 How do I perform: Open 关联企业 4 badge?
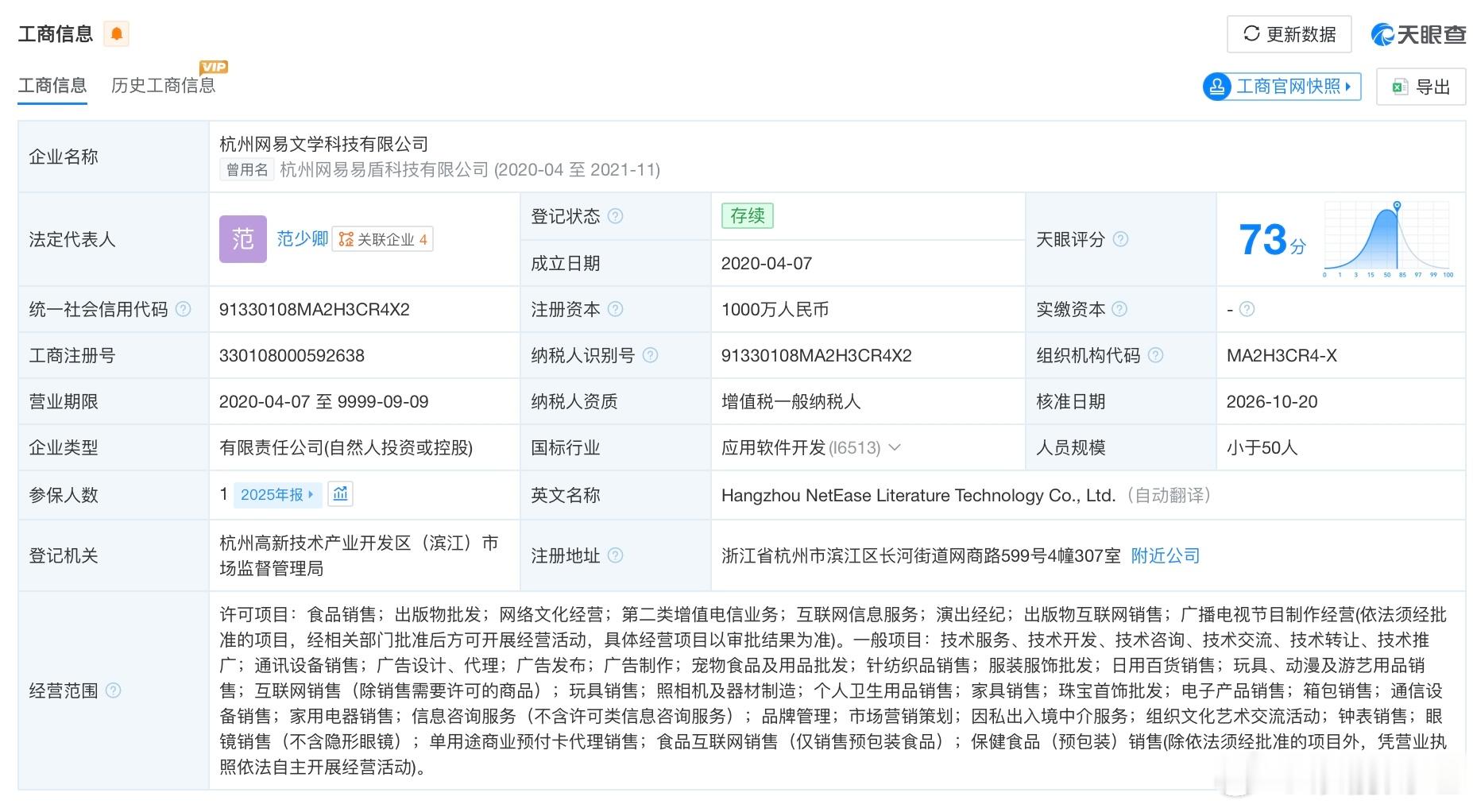[382, 239]
